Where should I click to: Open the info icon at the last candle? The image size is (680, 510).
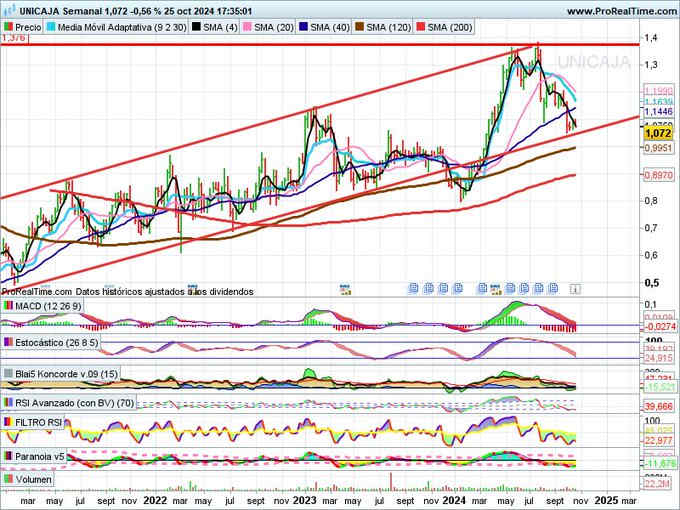[575, 289]
